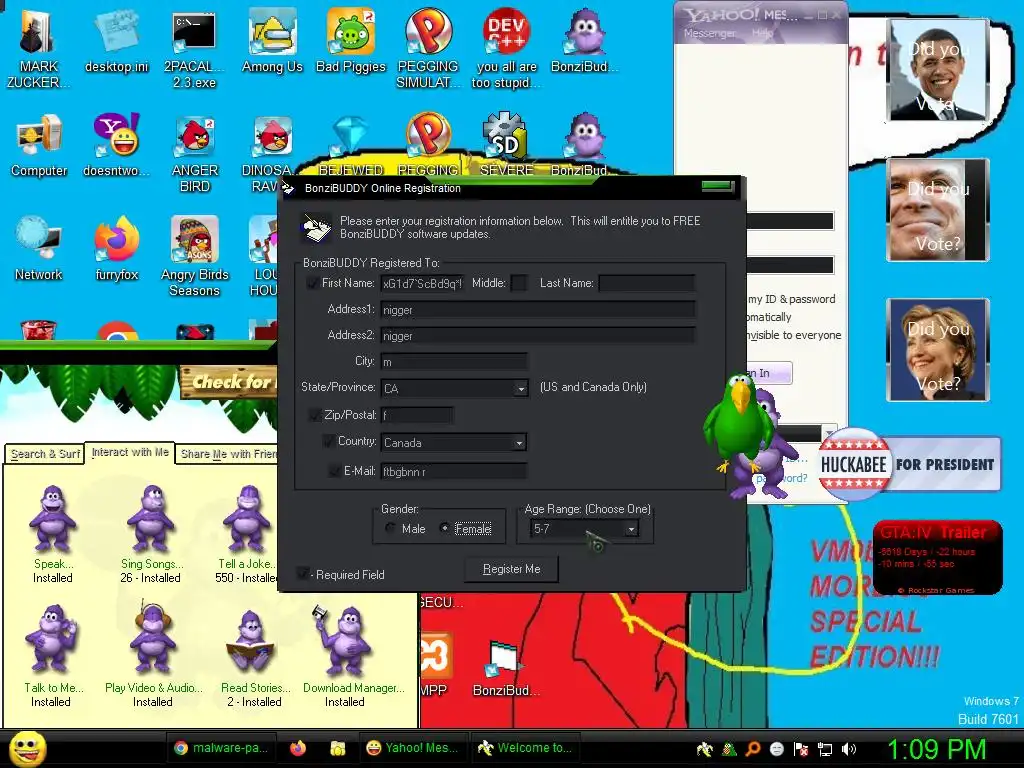Open the file explorer folder on the taskbar
This screenshot has width=1024, height=768.
point(338,748)
